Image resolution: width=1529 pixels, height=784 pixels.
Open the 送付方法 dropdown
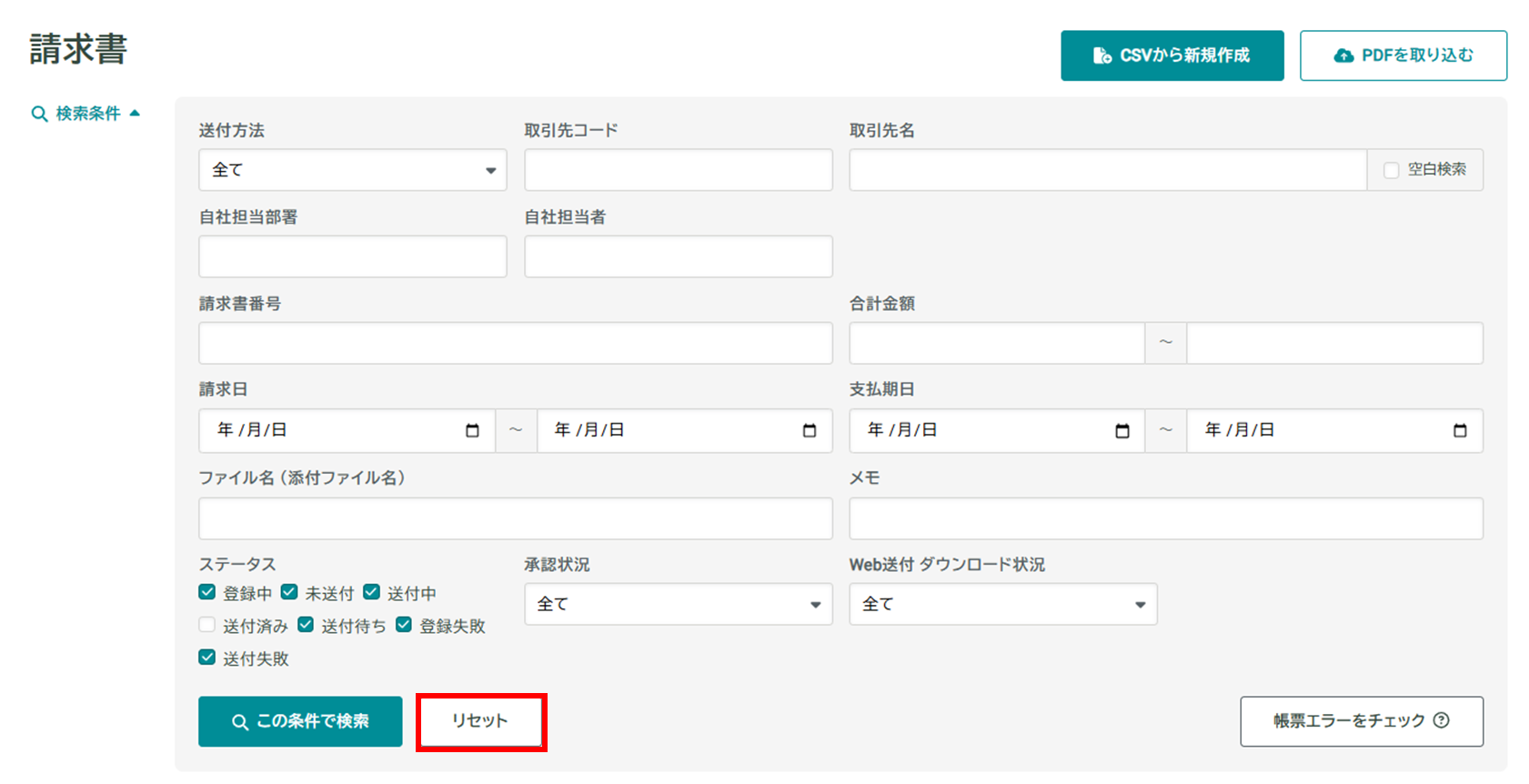(352, 170)
